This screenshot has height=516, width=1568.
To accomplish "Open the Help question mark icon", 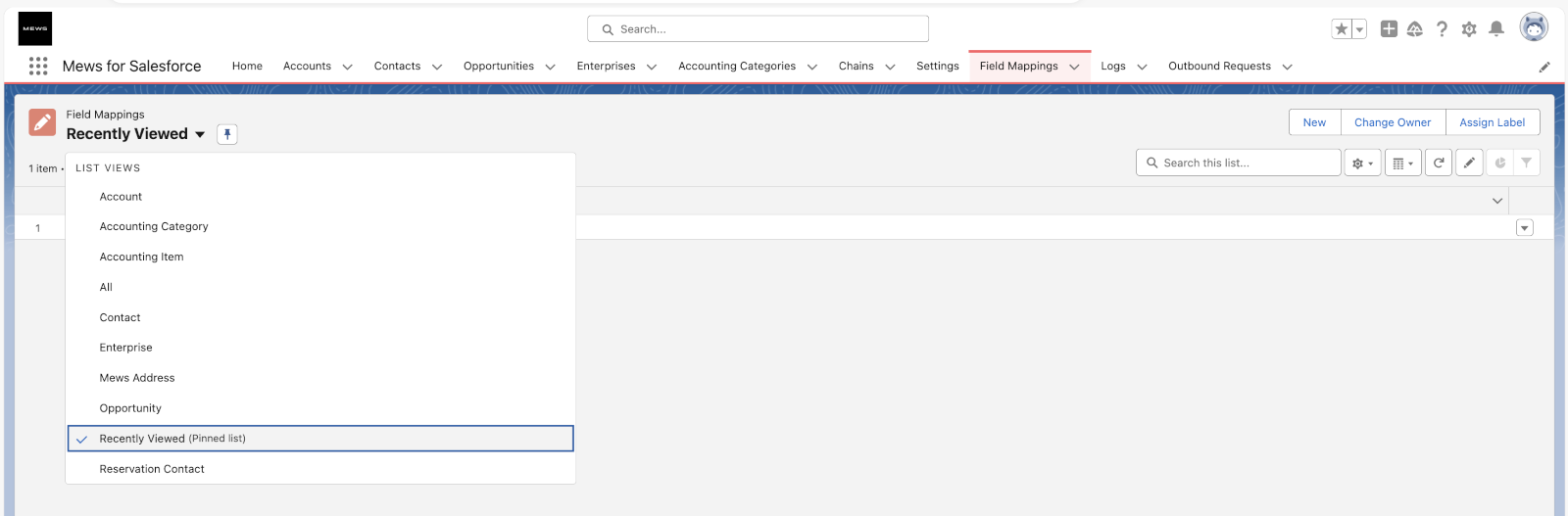I will pos(1442,29).
